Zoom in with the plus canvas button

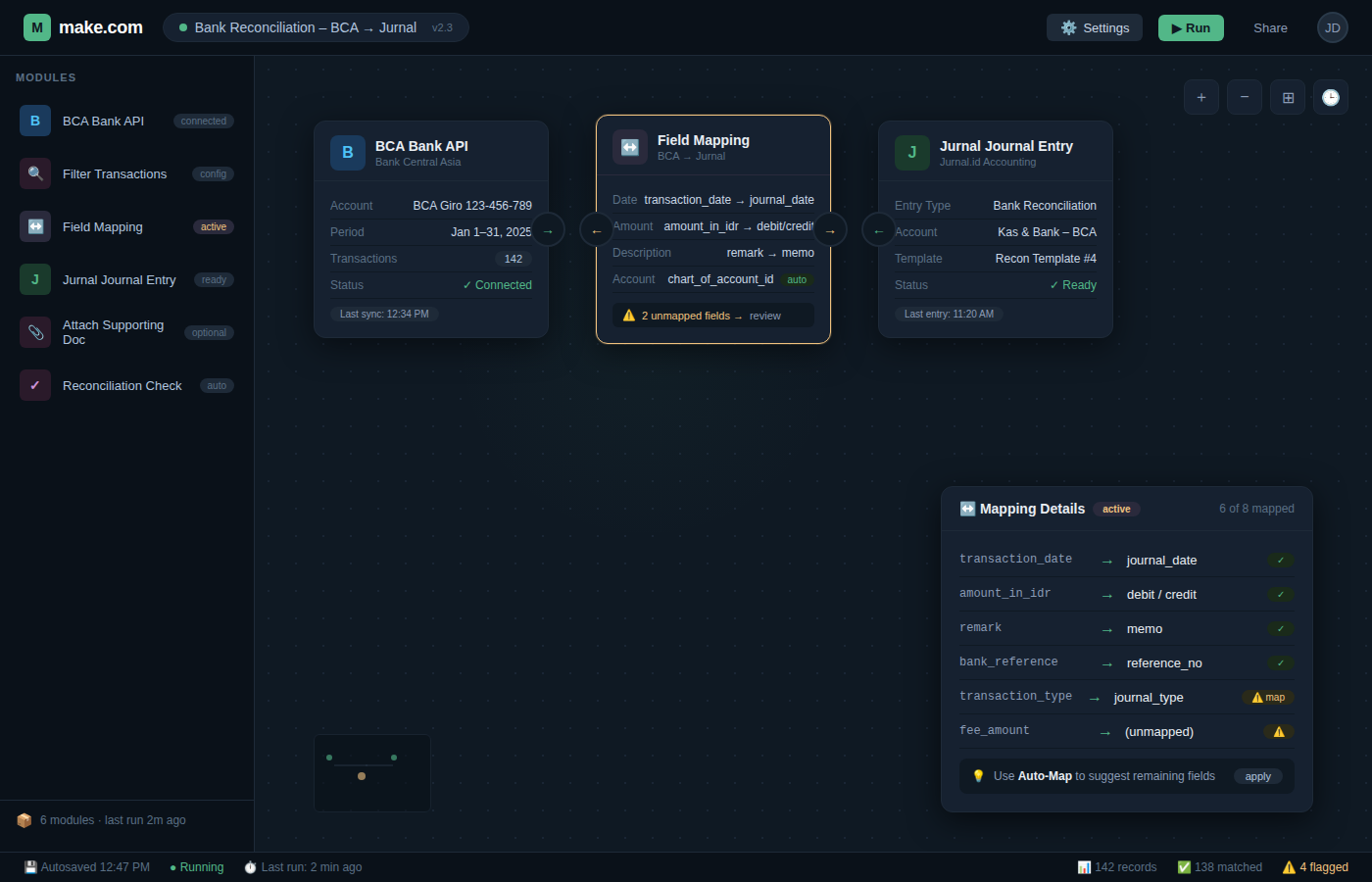click(x=1201, y=97)
